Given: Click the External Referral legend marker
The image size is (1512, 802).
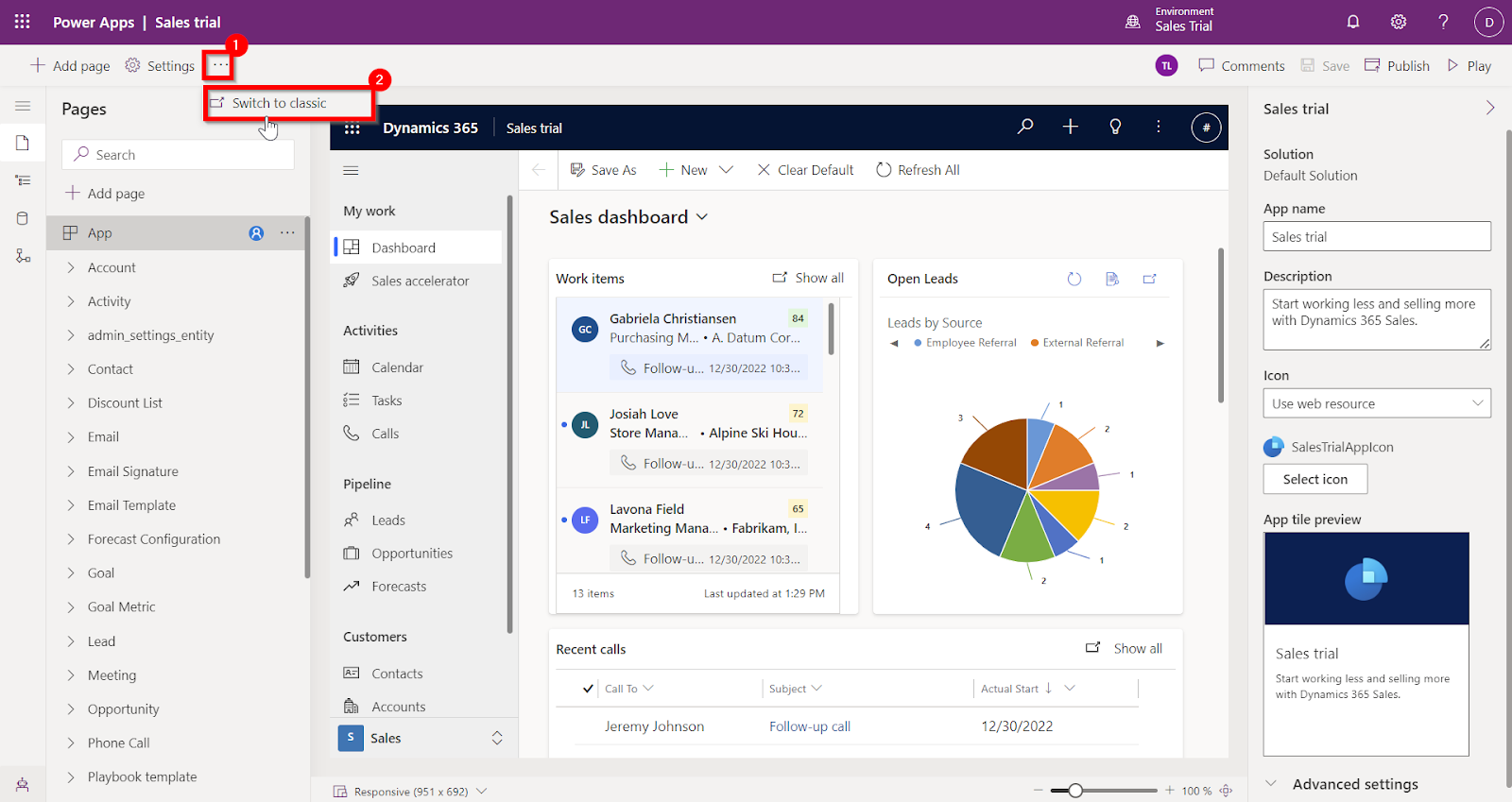Looking at the screenshot, I should click(x=1035, y=343).
